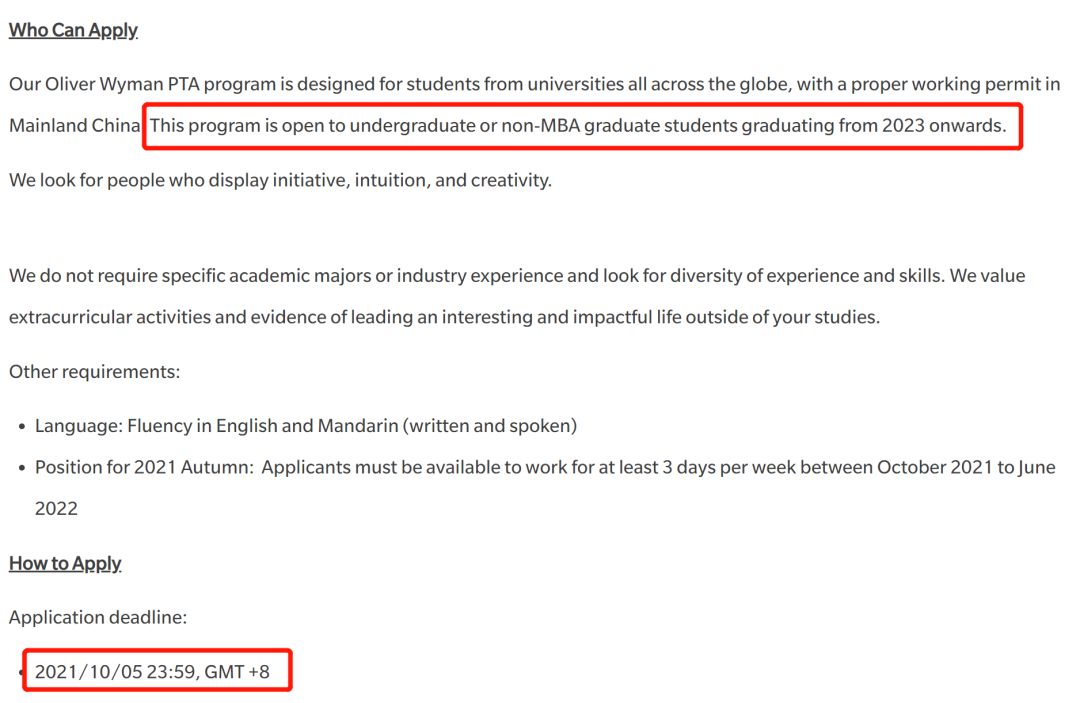Click the "Other requirements:" label
The image size is (1080, 703).
pos(94,371)
